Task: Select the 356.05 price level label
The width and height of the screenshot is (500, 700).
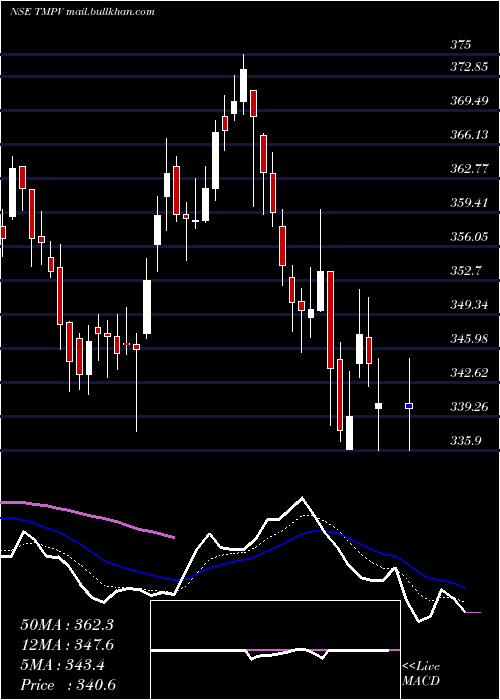Action: pyautogui.click(x=469, y=237)
